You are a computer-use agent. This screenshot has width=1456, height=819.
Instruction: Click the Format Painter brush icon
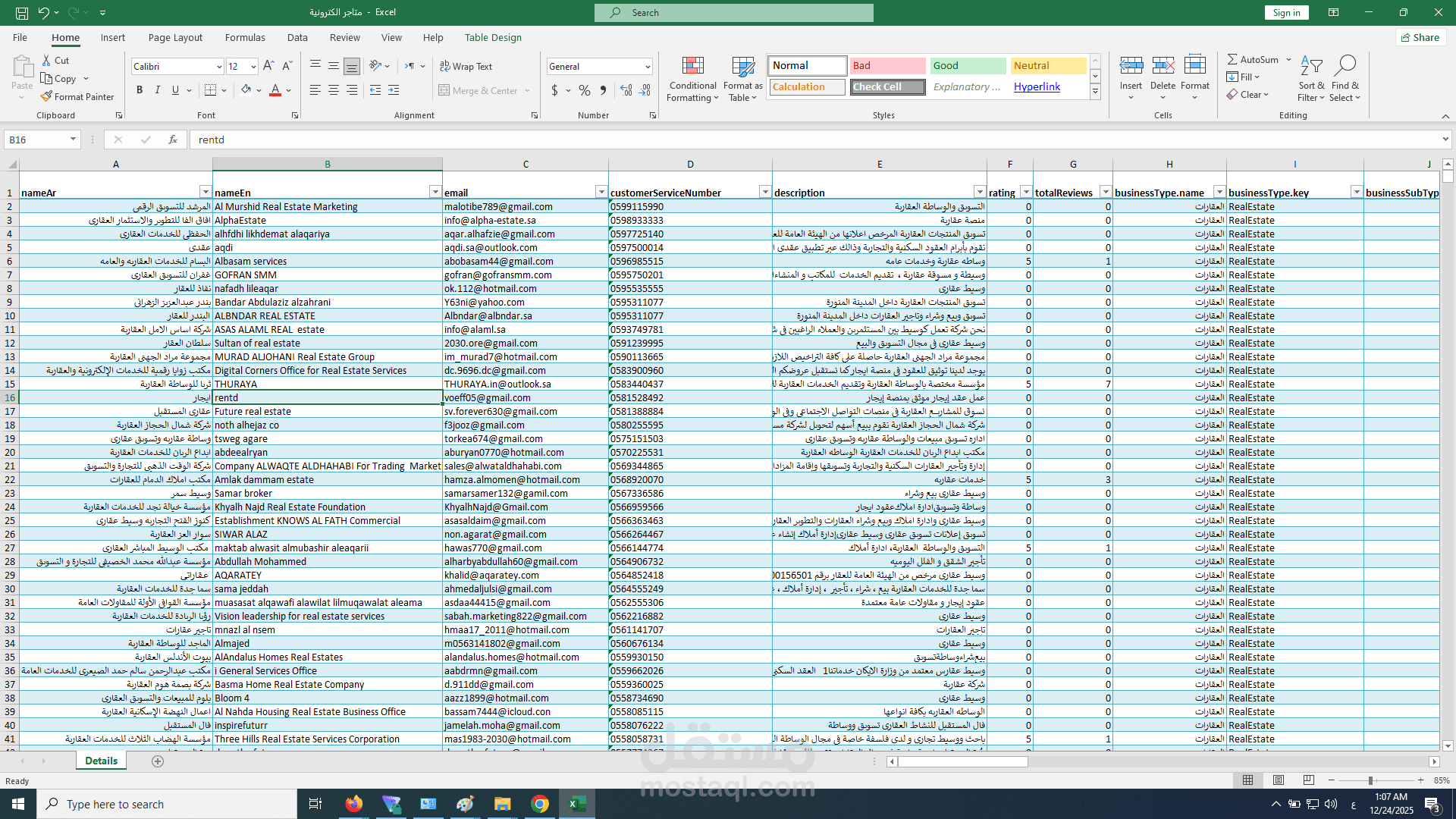pos(47,97)
